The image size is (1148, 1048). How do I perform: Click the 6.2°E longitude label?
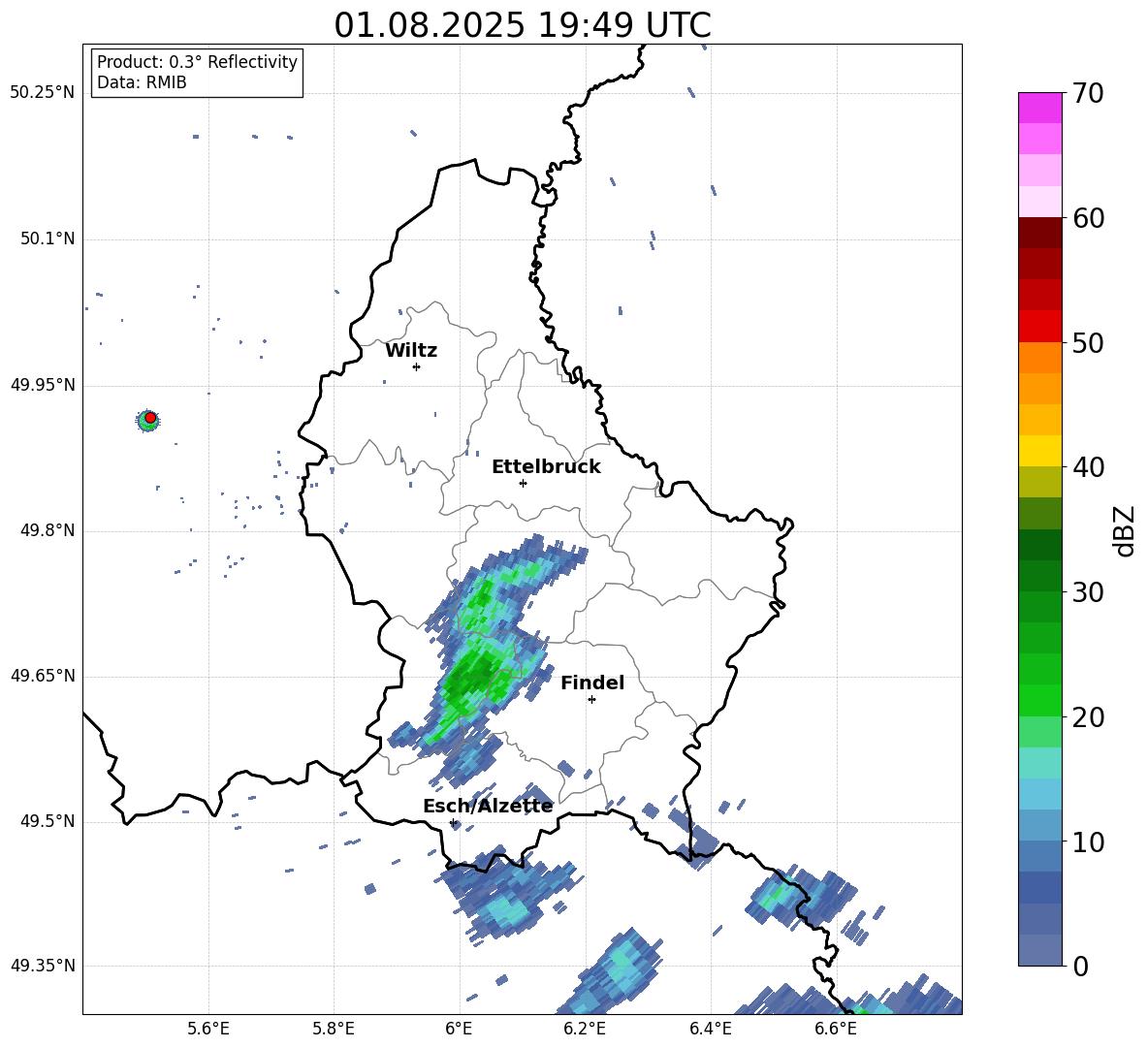pyautogui.click(x=585, y=1029)
